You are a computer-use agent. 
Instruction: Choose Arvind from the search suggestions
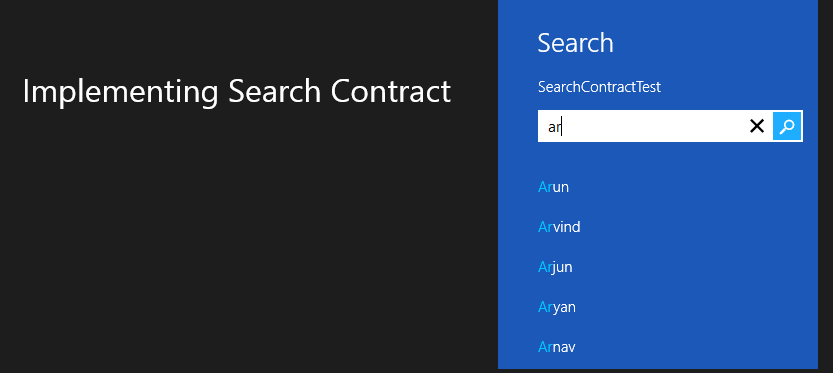(x=559, y=227)
